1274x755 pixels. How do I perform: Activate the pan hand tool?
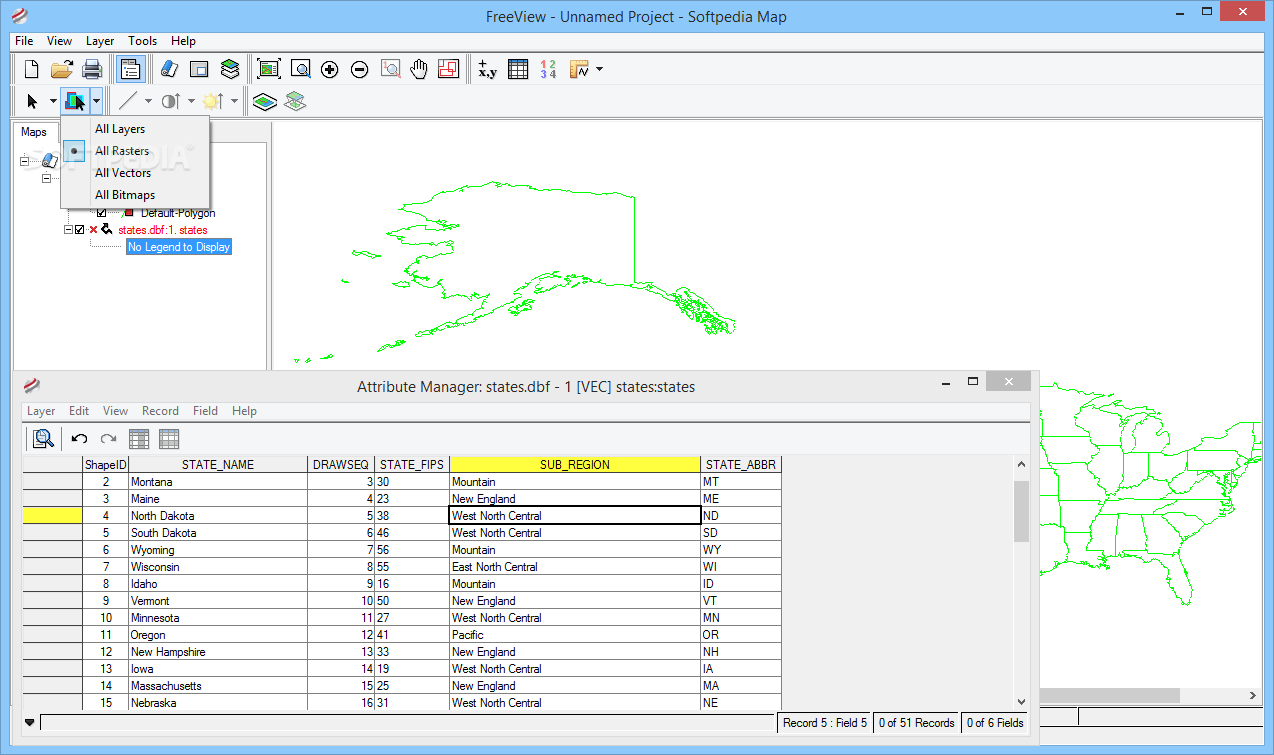[419, 69]
